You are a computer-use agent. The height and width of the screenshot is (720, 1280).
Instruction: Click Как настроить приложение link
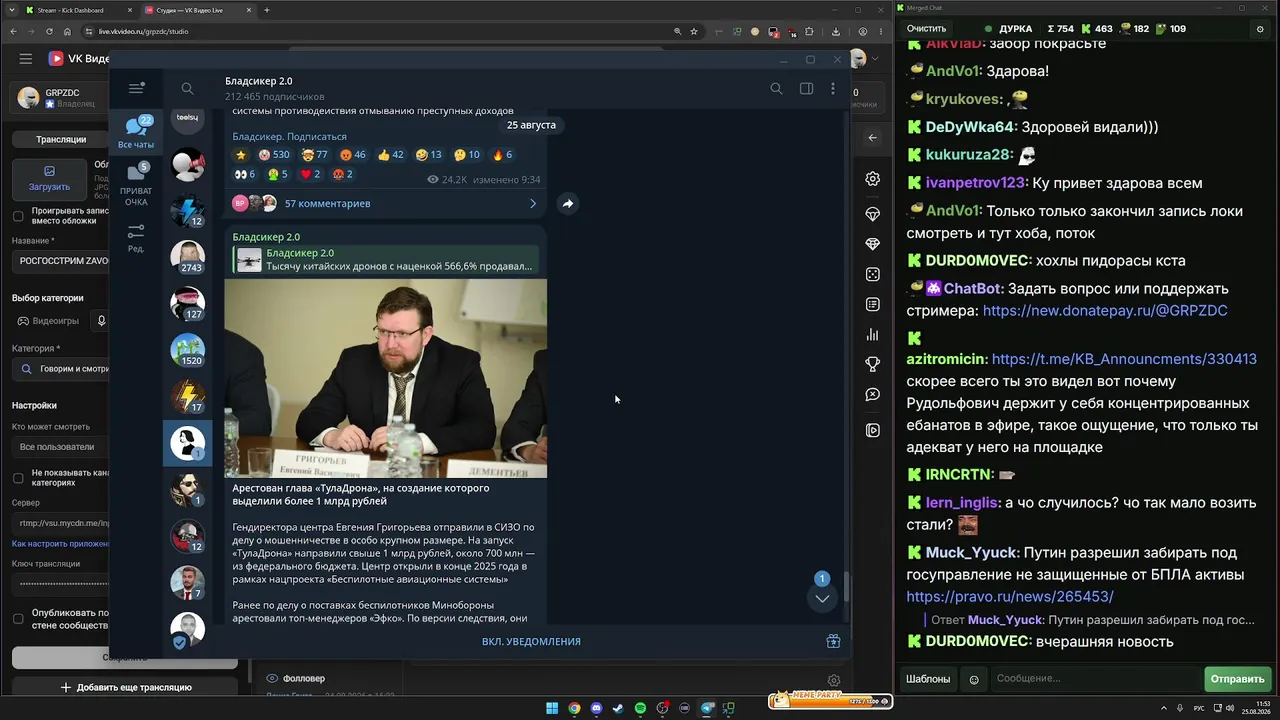[61, 544]
